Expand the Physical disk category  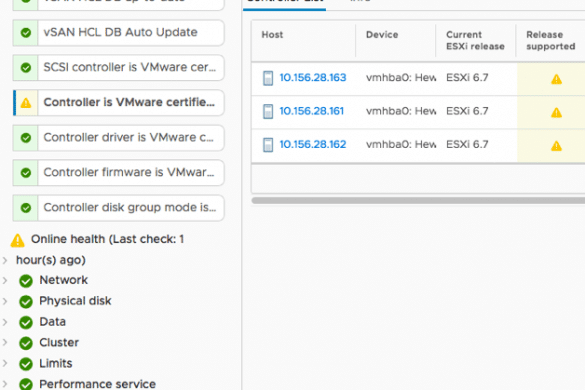tap(5, 301)
